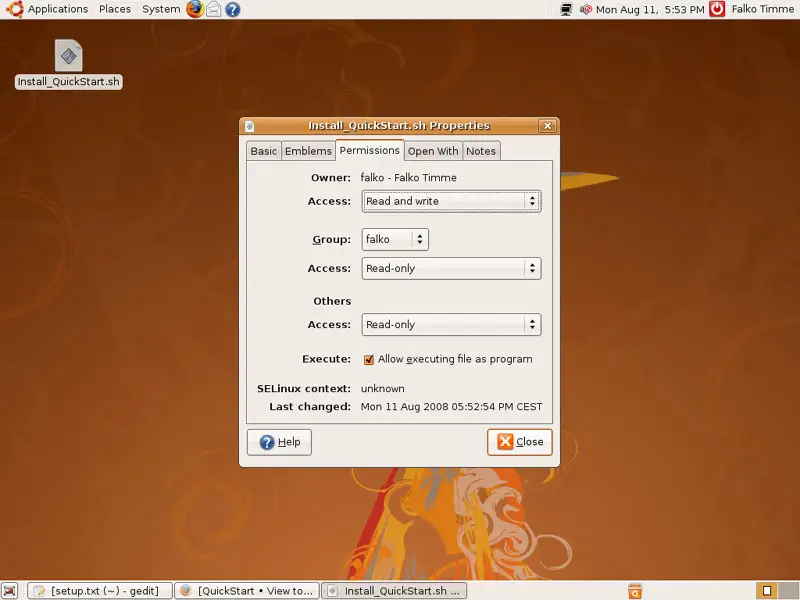Click the volume speaker tray icon
The height and width of the screenshot is (600, 800).
pyautogui.click(x=586, y=9)
